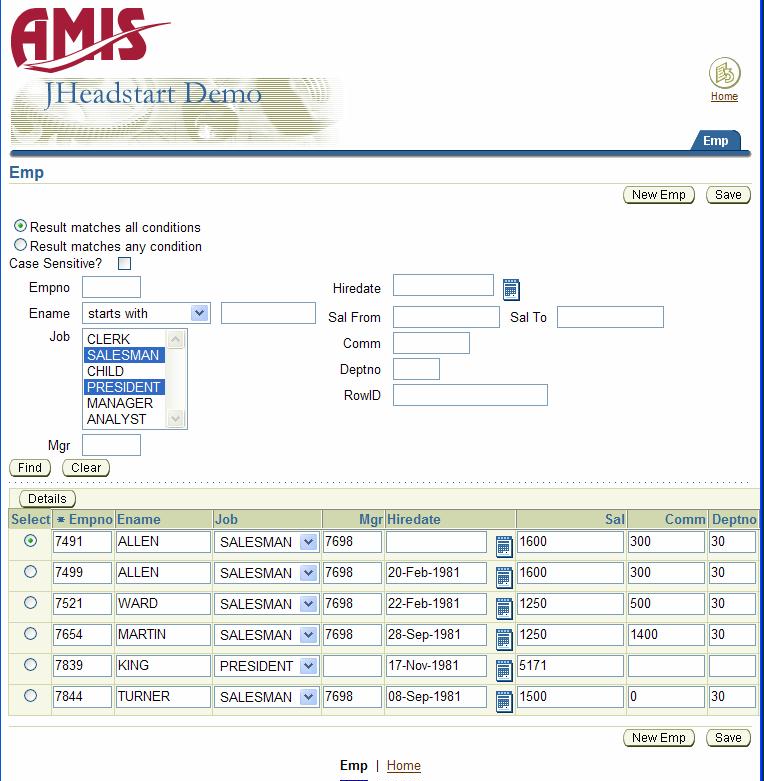Switch to the Emp tab

[715, 141]
